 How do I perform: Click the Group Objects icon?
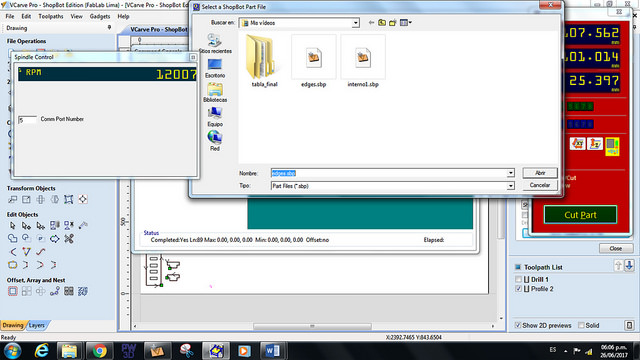tap(55, 225)
